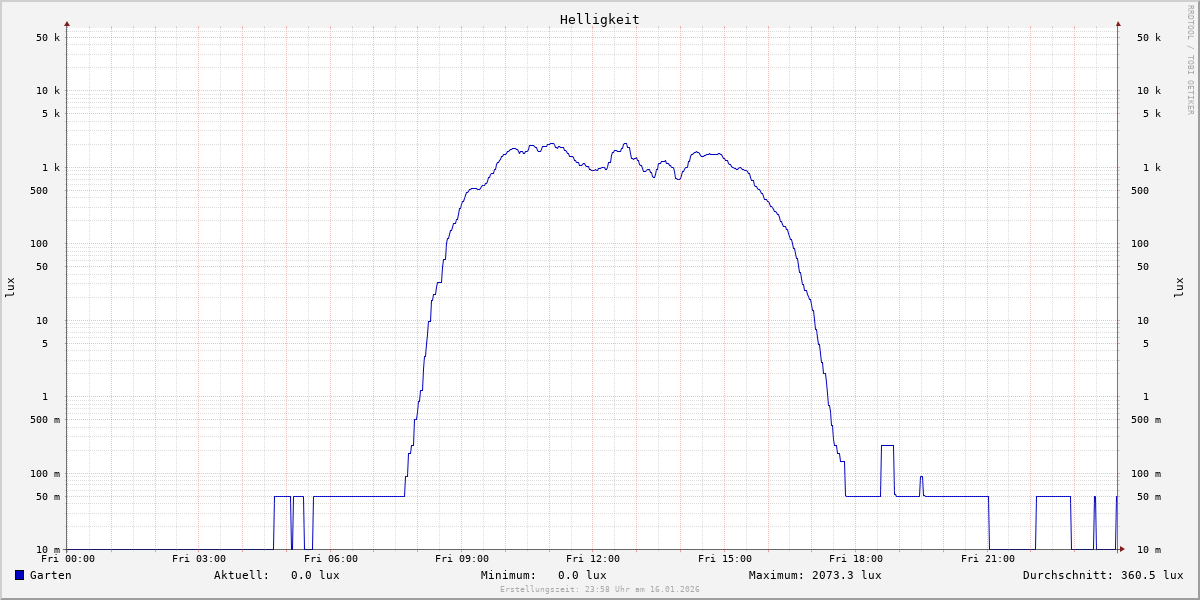Click the left-hand lux axis label
The height and width of the screenshot is (600, 1200).
[x=10, y=287]
